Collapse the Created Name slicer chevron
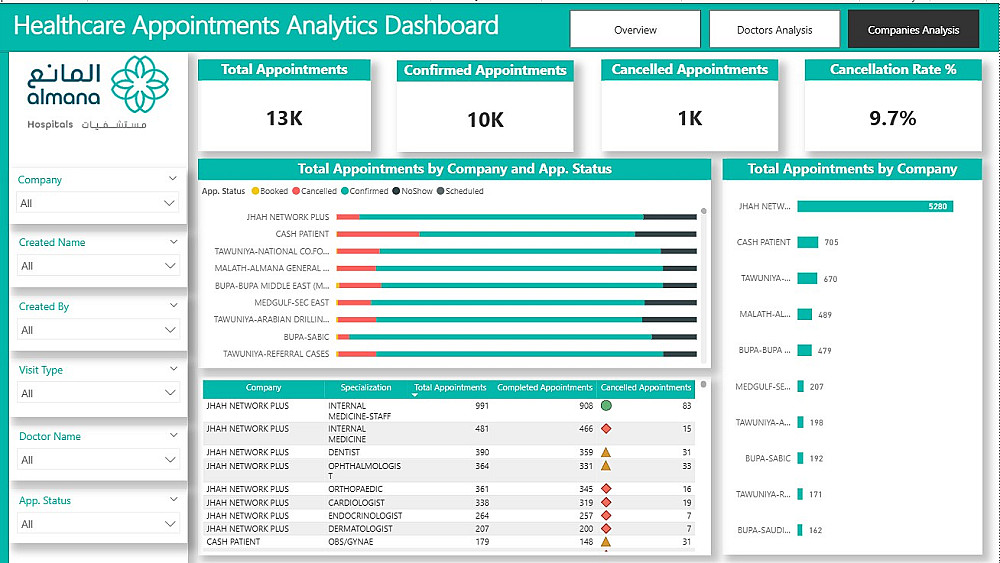This screenshot has height=563, width=1000. pyautogui.click(x=173, y=242)
